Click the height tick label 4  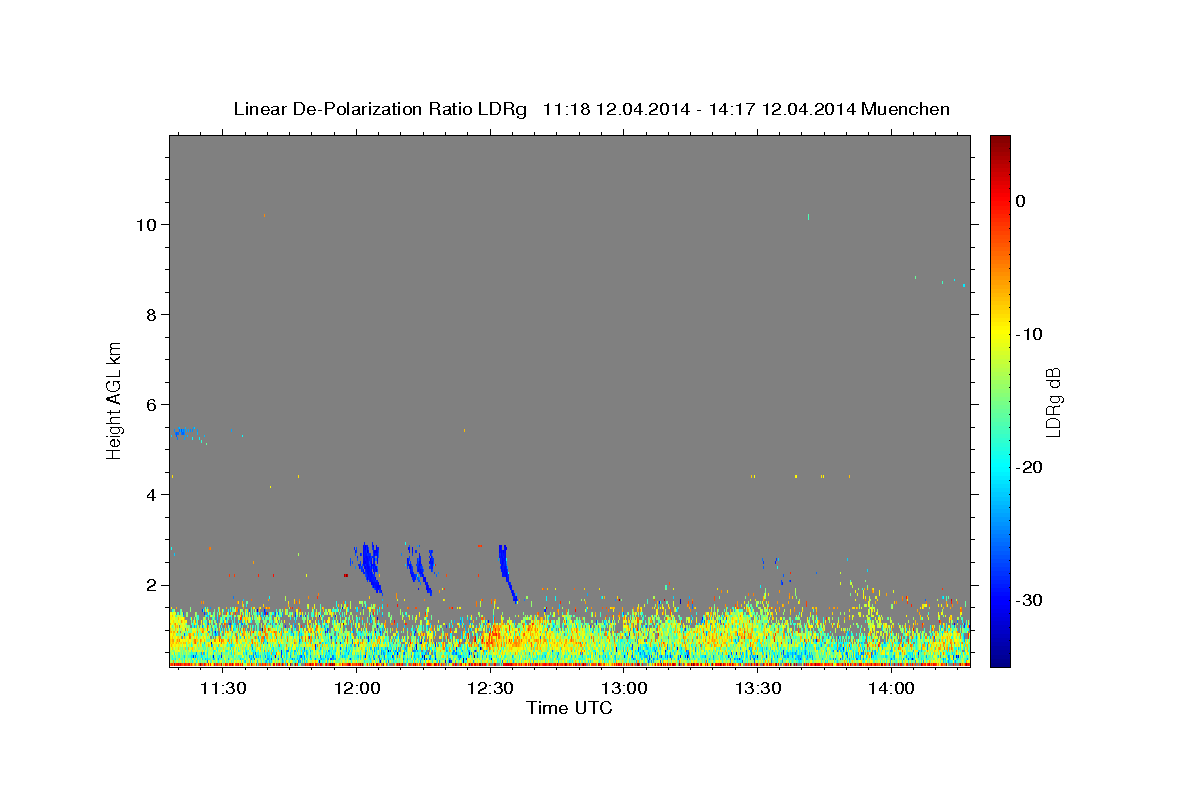click(150, 494)
